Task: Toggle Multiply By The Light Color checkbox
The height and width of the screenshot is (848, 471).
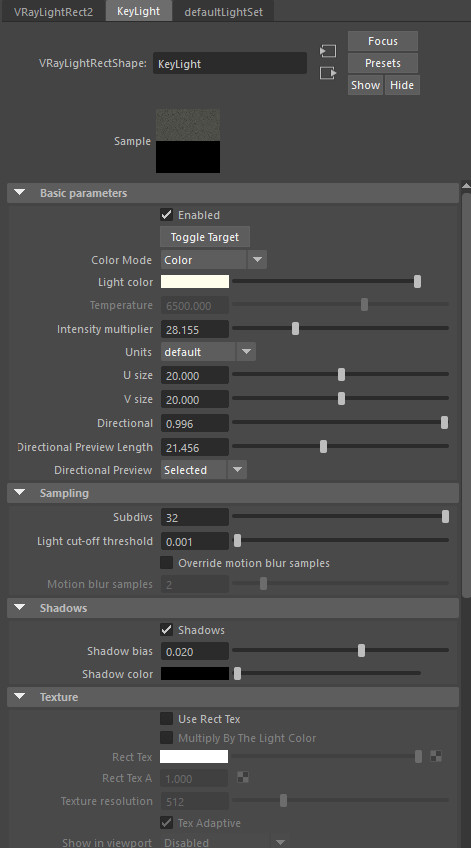Action: (x=167, y=738)
